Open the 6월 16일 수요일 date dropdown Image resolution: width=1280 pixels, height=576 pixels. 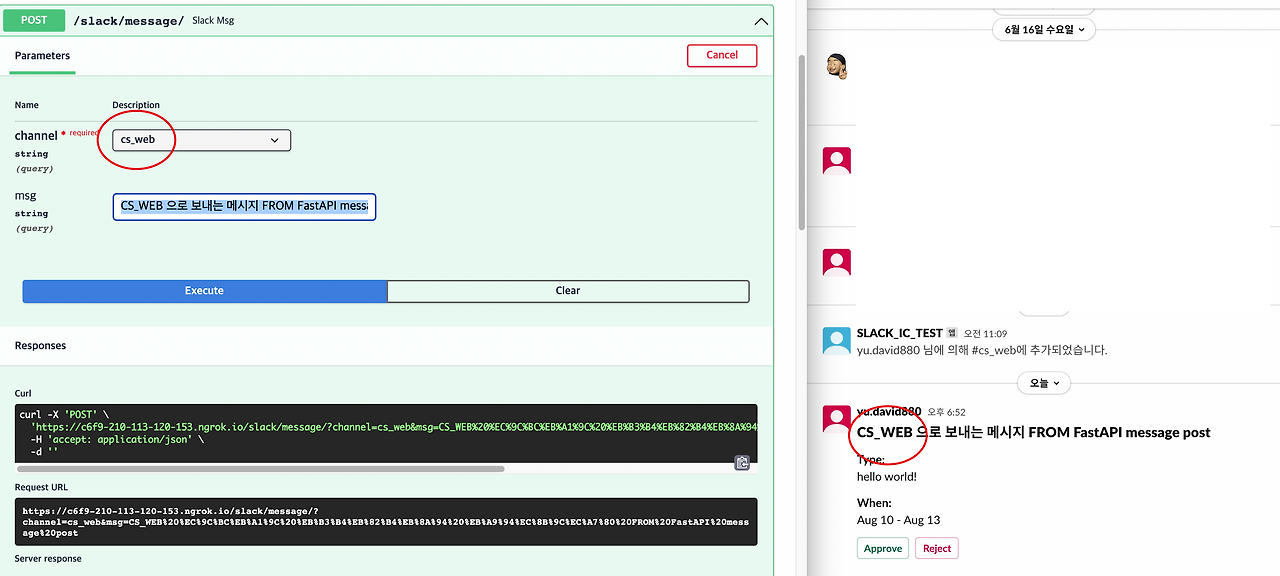tap(1044, 29)
